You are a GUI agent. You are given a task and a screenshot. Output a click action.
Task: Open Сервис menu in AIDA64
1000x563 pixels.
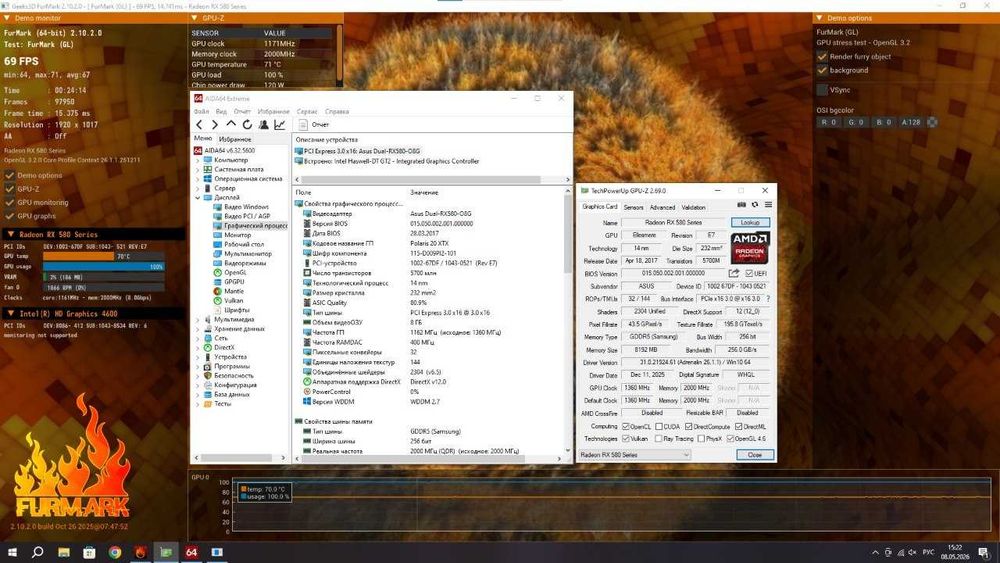[x=307, y=112]
